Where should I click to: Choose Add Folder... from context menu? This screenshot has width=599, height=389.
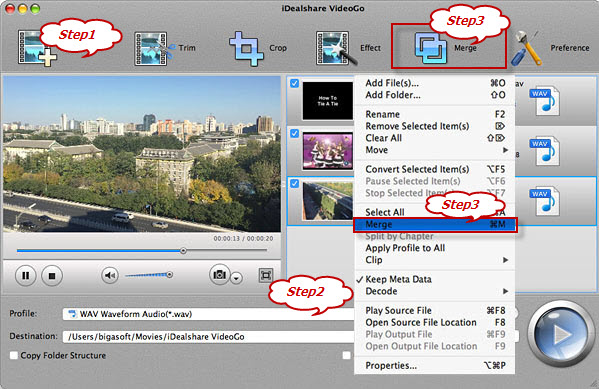(x=434, y=95)
